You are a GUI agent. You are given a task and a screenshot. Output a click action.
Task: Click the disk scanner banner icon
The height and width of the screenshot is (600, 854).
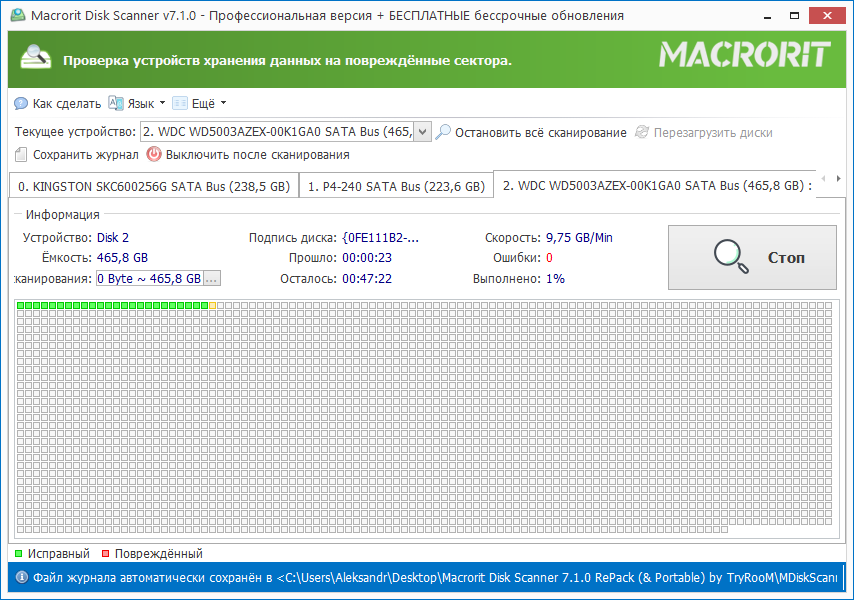coord(35,57)
